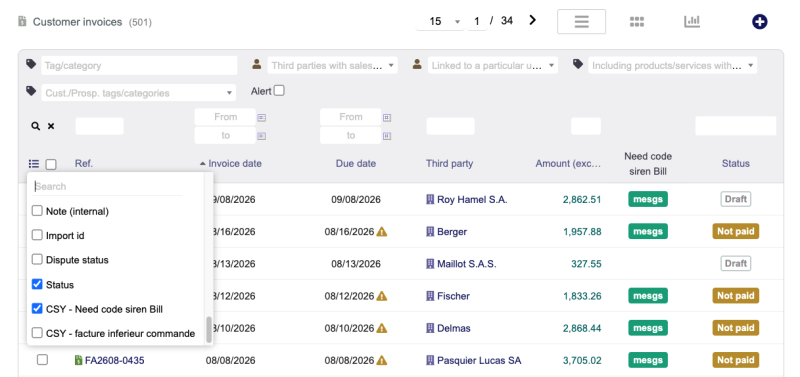Screen dimensions: 800x377
Task: Sort by Ref. column header
Action: tap(84, 164)
